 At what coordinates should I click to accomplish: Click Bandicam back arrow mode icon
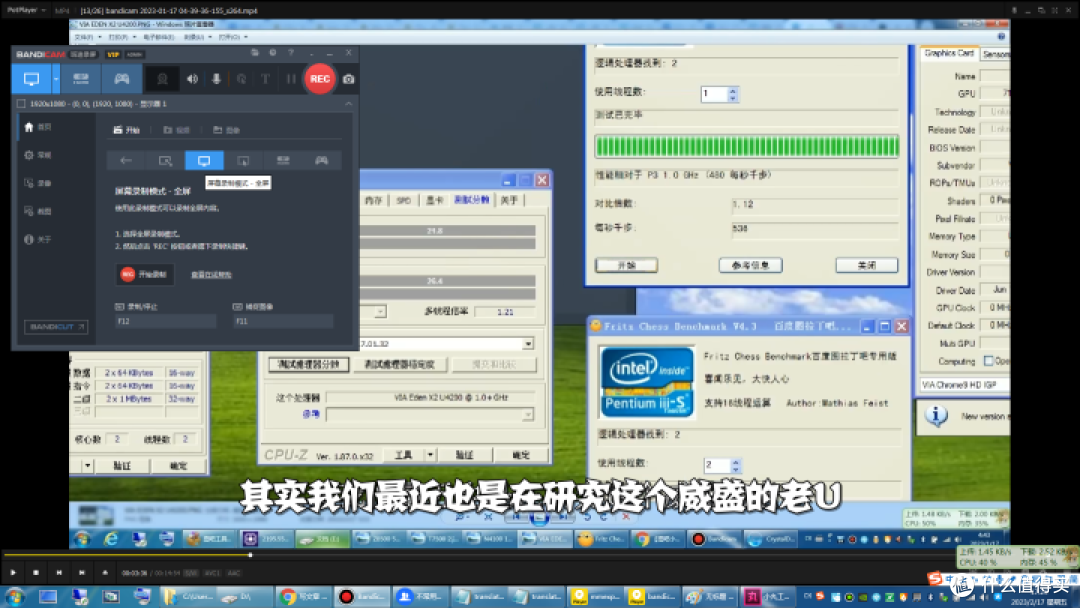126,160
